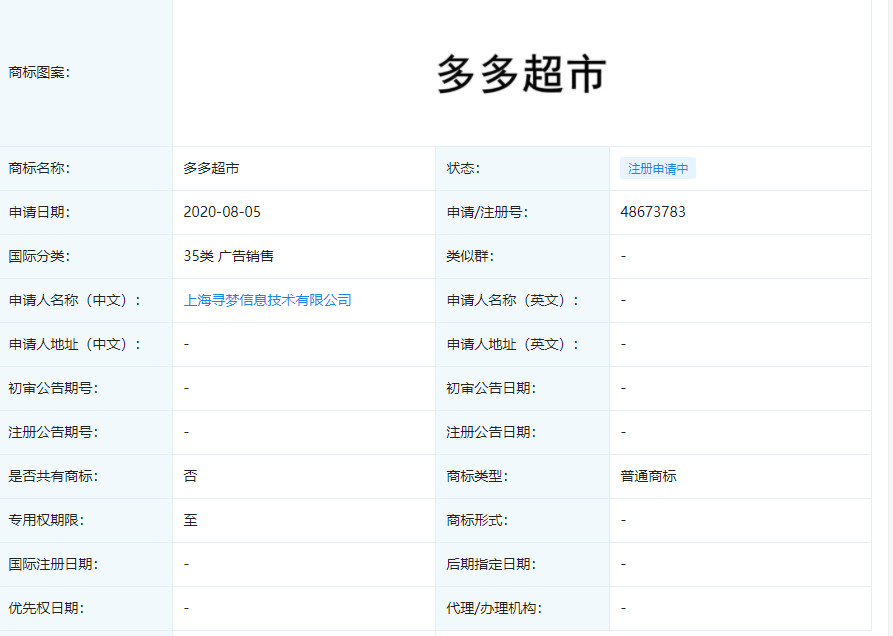893x636 pixels.
Task: Select the 商标类型 field label
Action: 477,476
